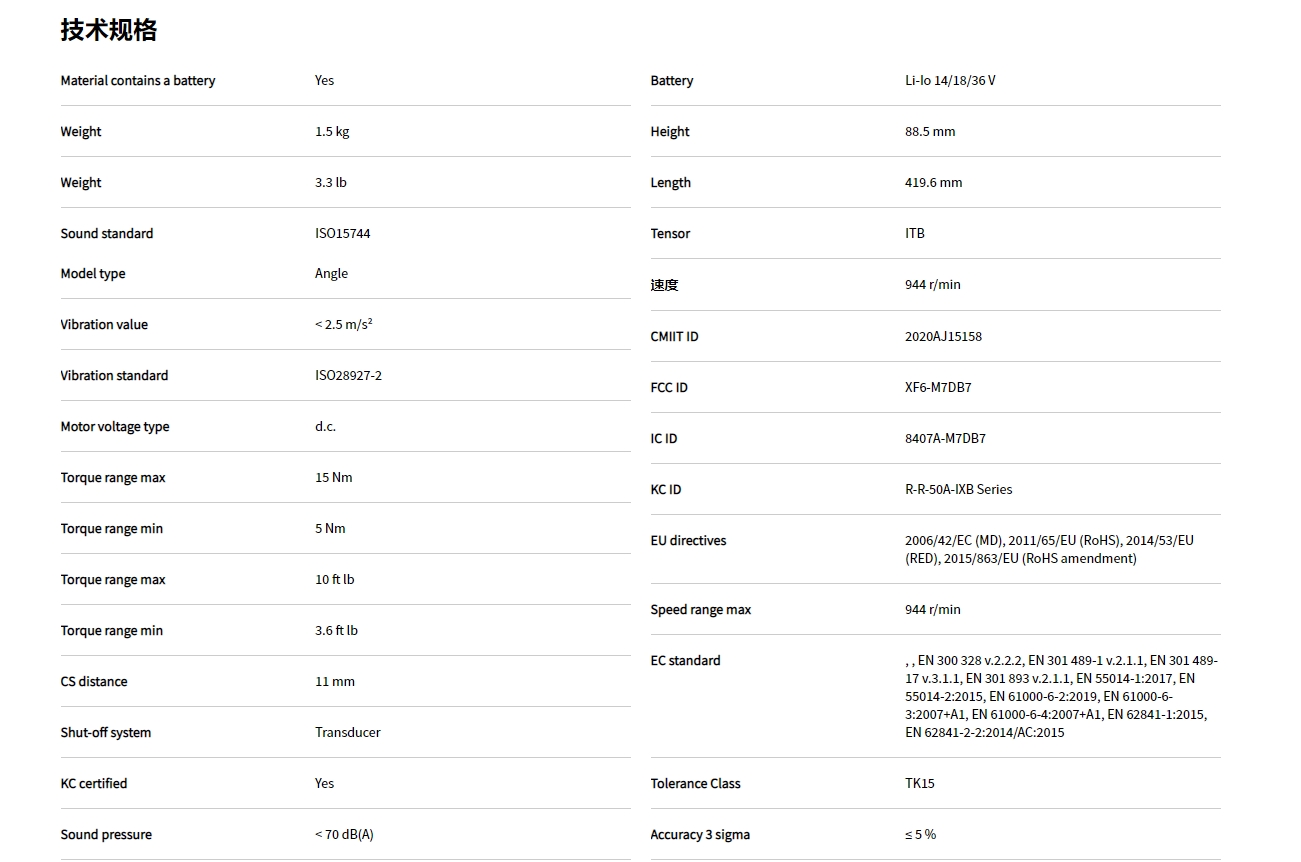
Task: Click the Vibration standard label
Action: point(114,376)
